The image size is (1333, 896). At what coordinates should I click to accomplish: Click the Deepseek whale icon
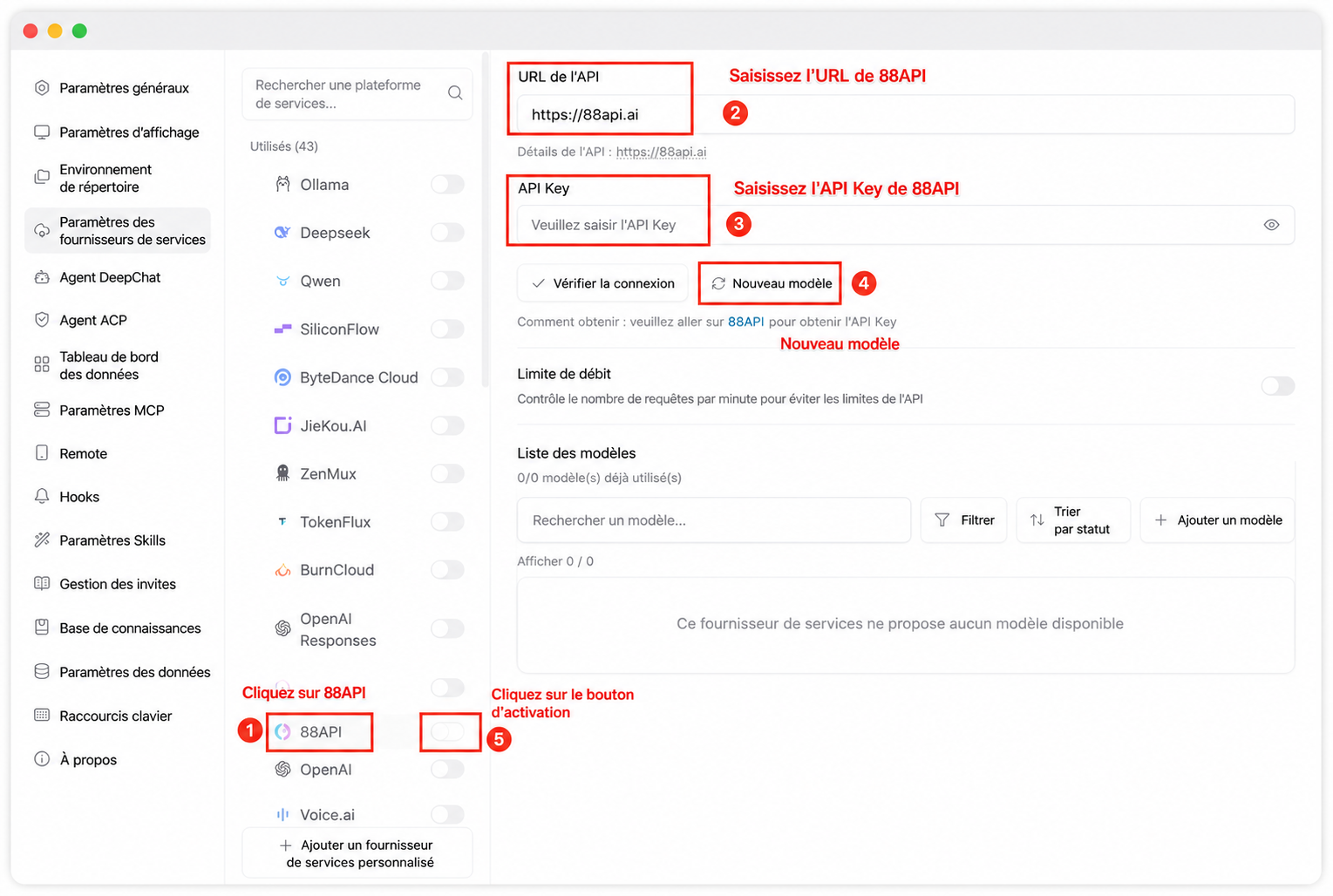pyautogui.click(x=282, y=233)
